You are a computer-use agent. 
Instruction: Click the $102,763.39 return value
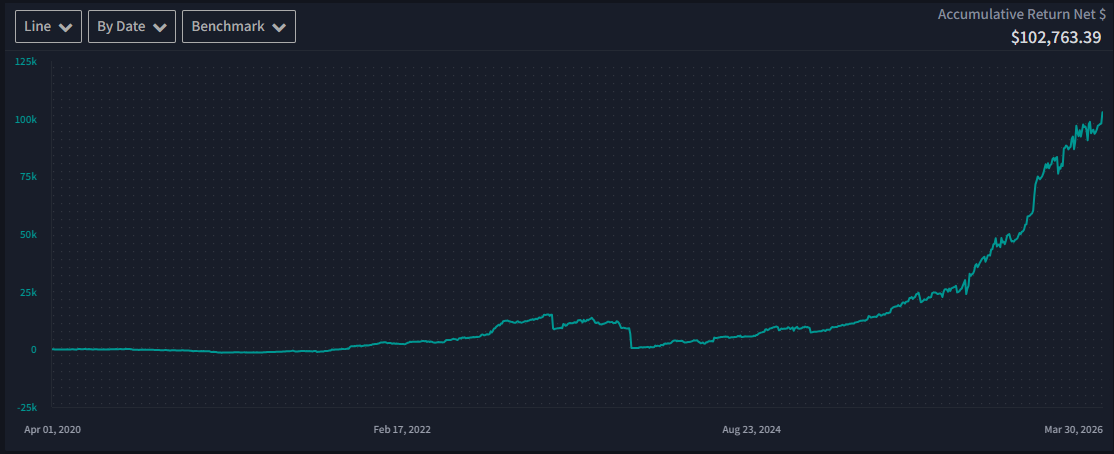click(1056, 38)
